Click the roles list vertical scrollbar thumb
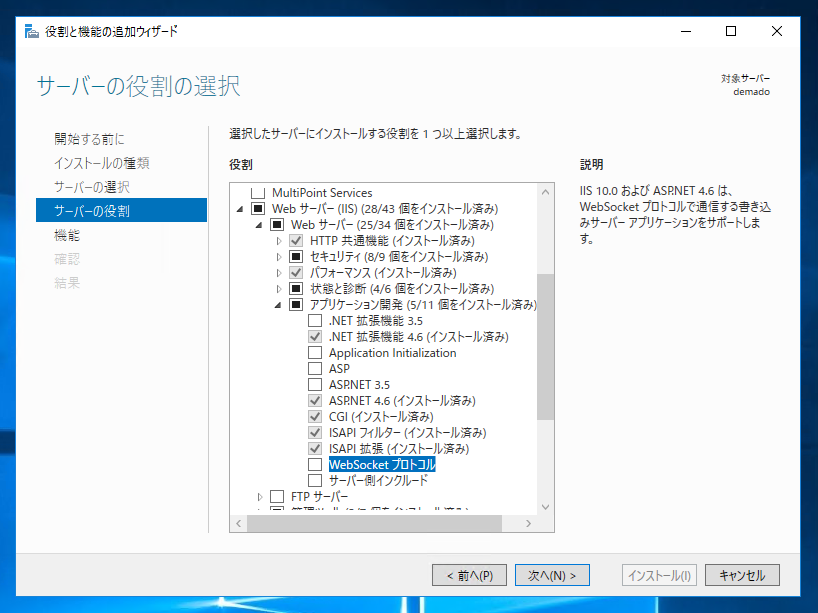 pos(545,346)
